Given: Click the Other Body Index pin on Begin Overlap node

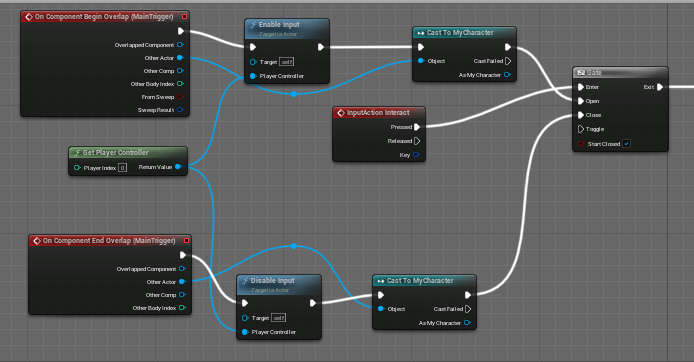Looking at the screenshot, I should coord(180,84).
